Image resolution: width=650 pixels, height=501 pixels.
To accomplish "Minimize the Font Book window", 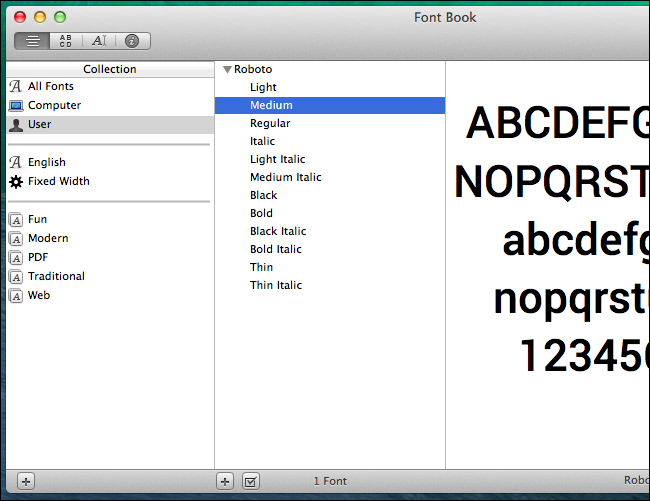I will [40, 17].
